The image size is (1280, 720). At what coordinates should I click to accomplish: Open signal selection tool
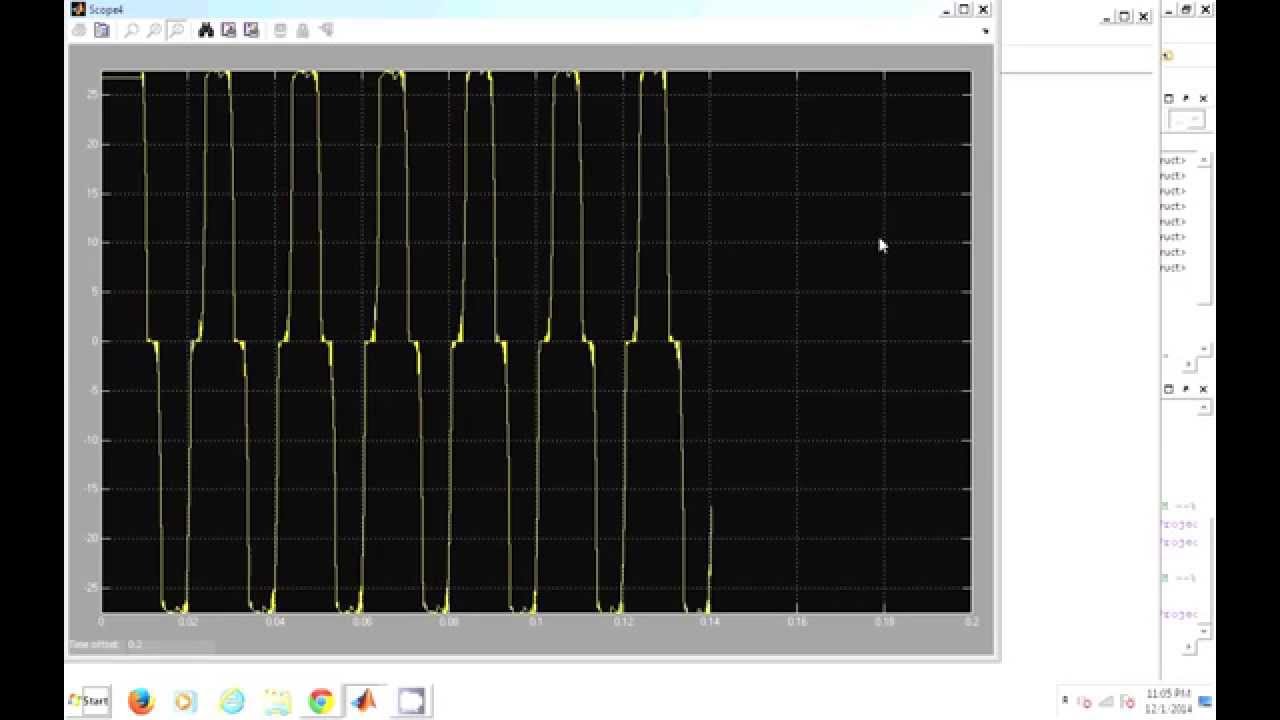point(326,31)
